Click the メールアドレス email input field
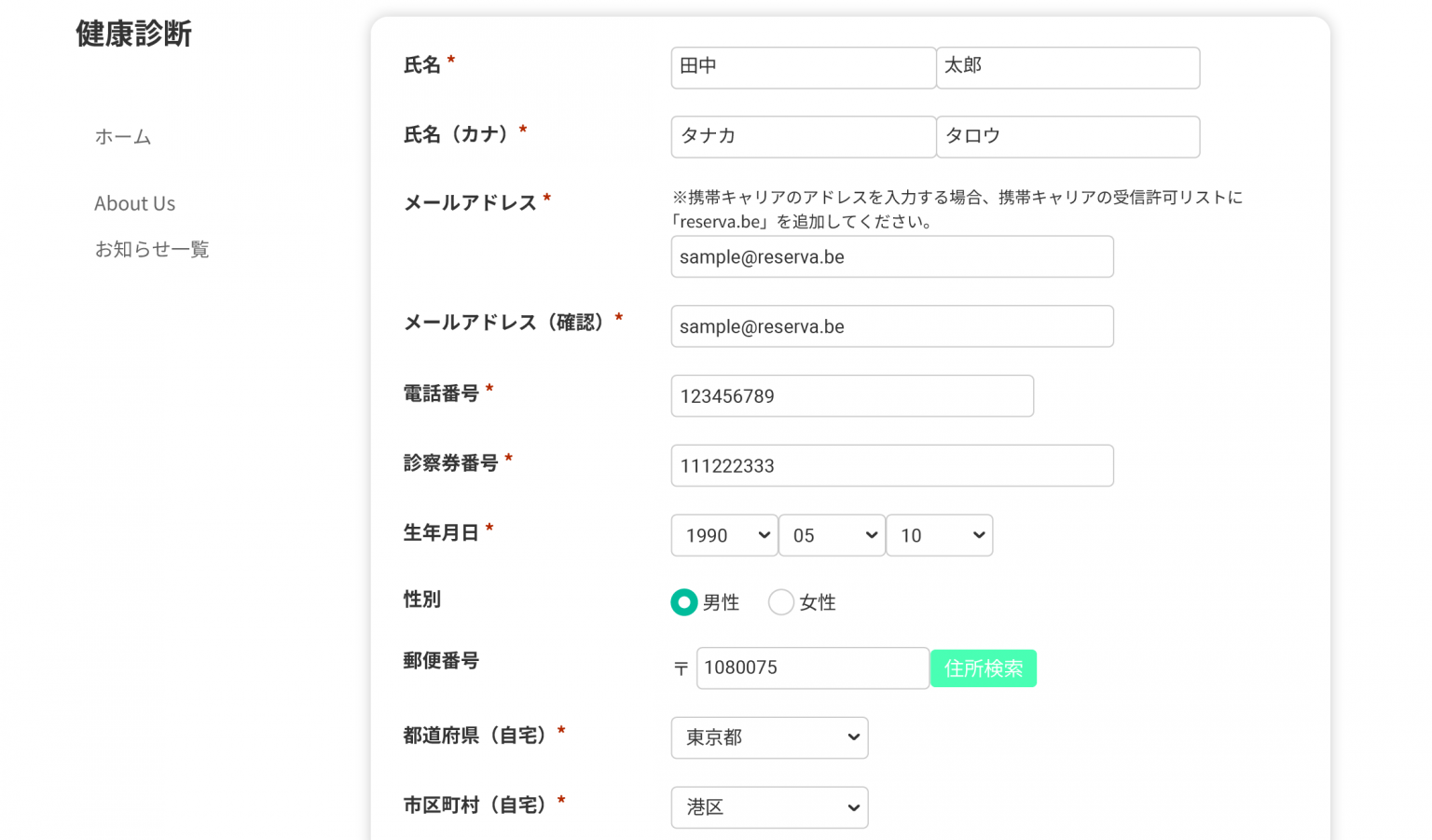1432x840 pixels. click(891, 256)
